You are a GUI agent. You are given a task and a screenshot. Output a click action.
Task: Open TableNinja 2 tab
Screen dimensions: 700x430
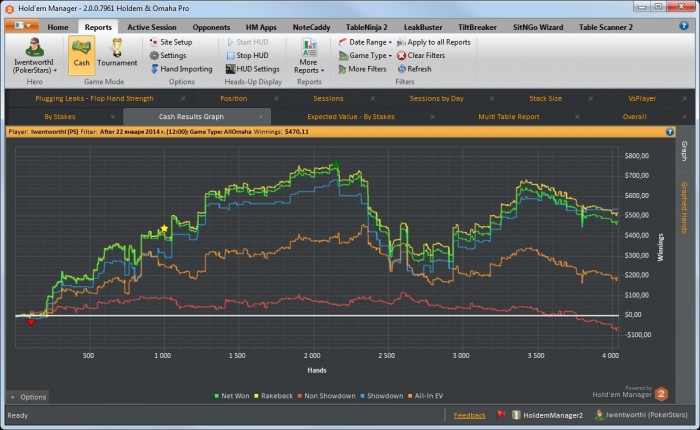[x=367, y=27]
